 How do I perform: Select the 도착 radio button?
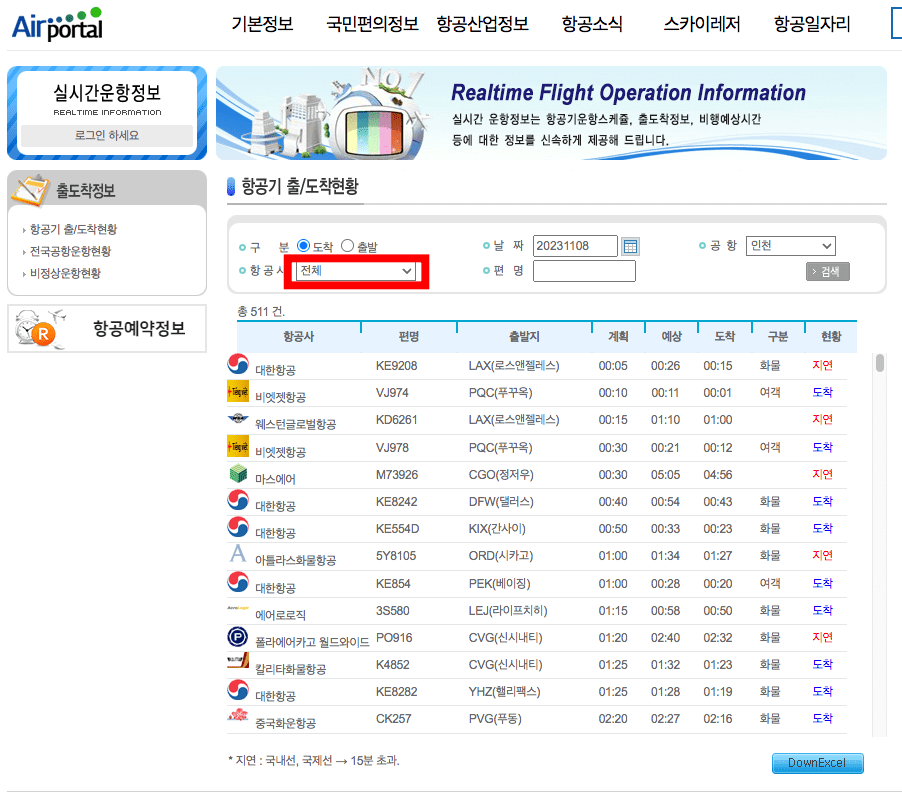(x=303, y=246)
